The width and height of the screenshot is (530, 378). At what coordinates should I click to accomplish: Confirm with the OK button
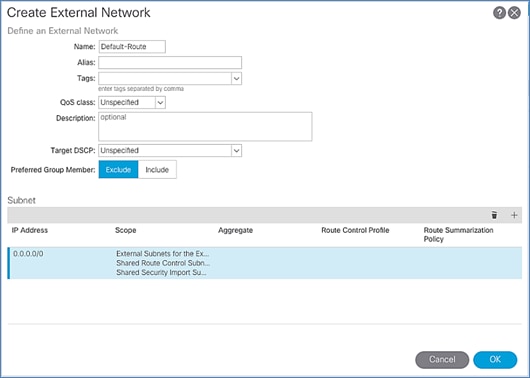click(495, 359)
